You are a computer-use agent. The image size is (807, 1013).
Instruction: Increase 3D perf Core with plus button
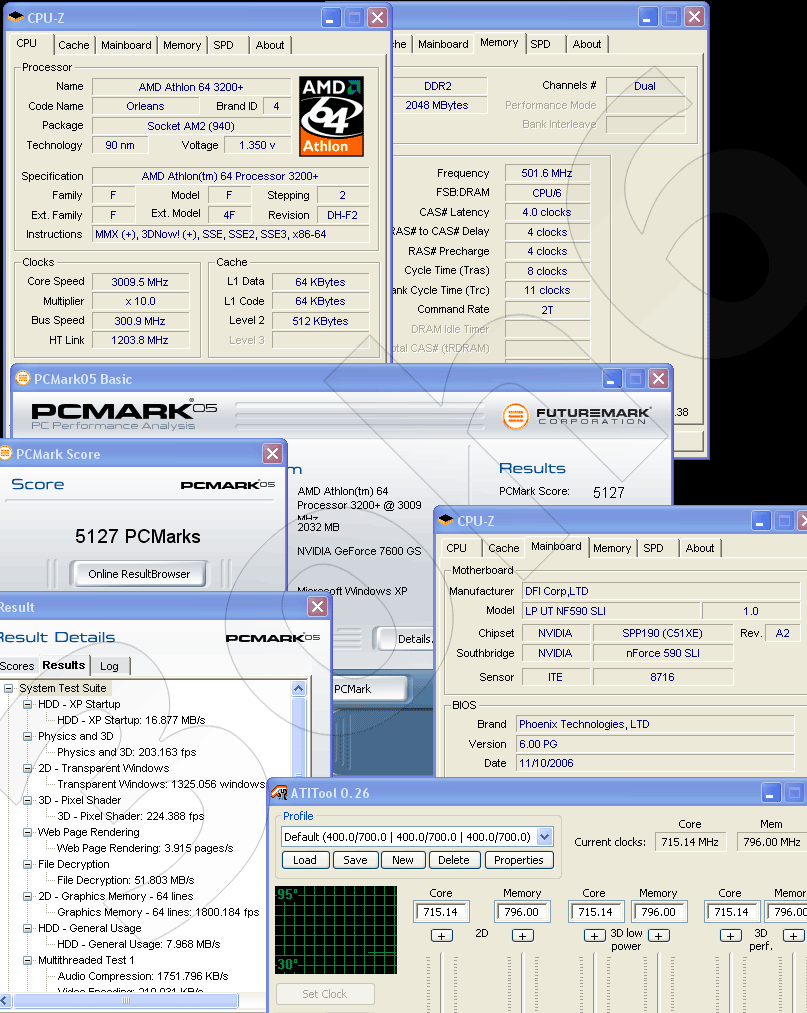pyautogui.click(x=731, y=935)
